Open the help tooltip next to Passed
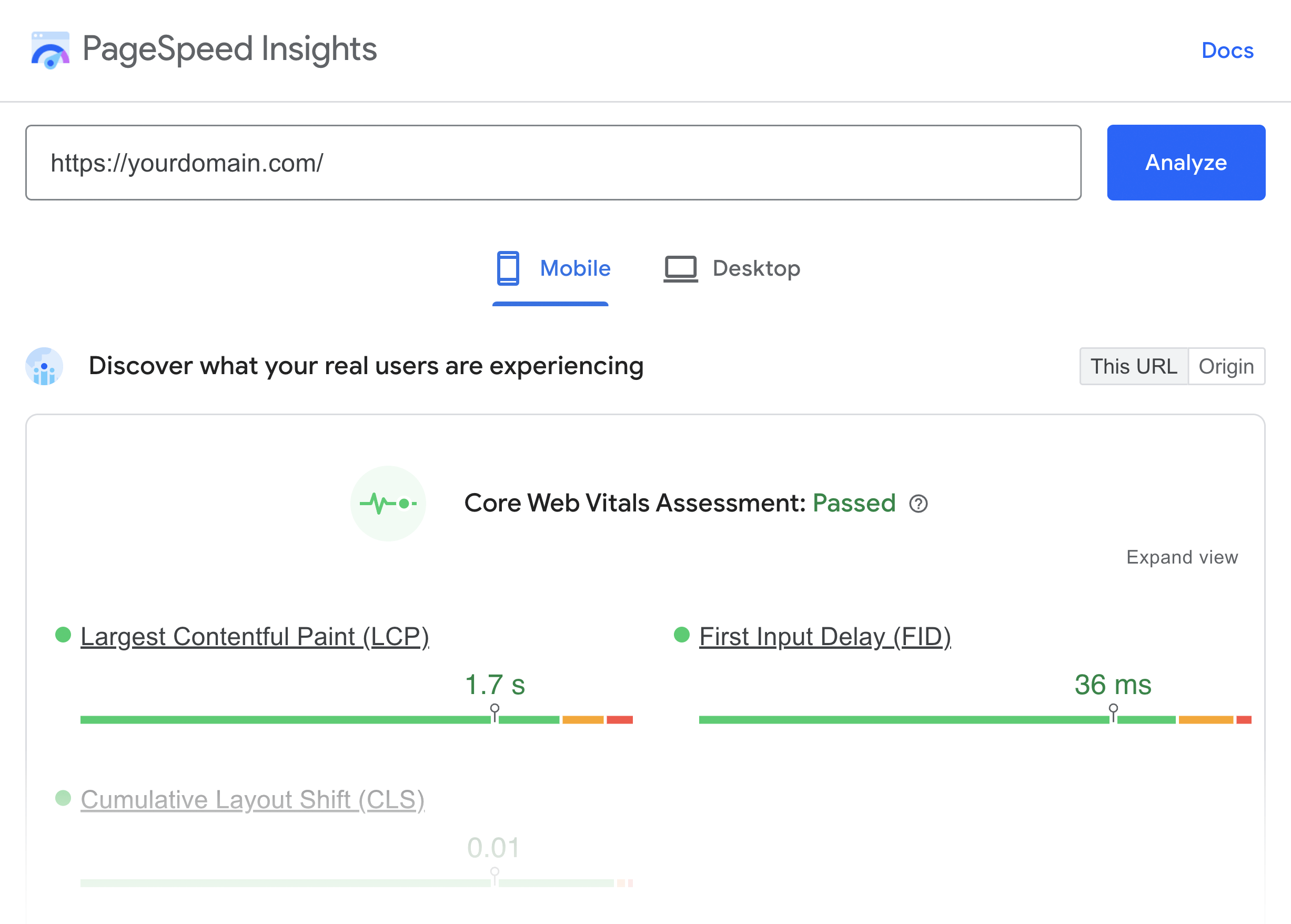Viewport: 1291px width, 924px height. tap(919, 504)
